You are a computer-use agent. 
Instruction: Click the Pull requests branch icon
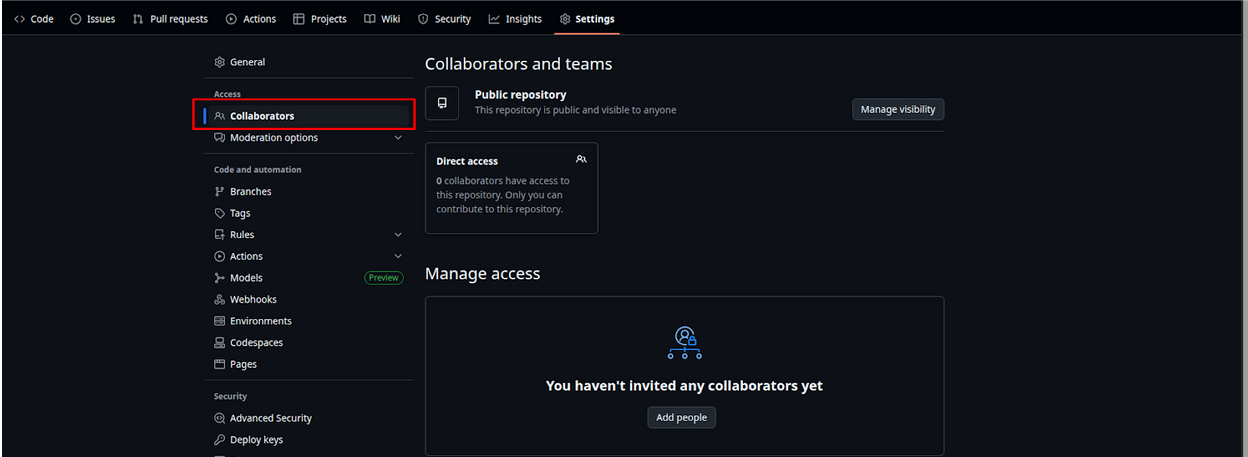tap(138, 19)
